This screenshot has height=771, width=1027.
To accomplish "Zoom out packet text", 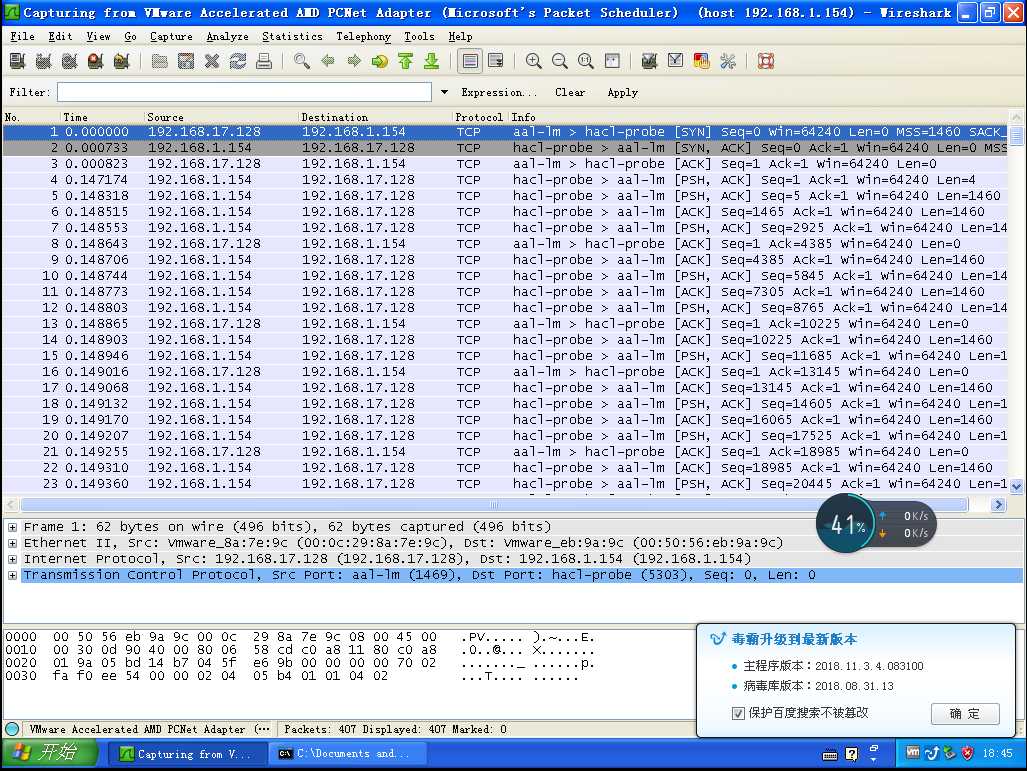I will 560,62.
